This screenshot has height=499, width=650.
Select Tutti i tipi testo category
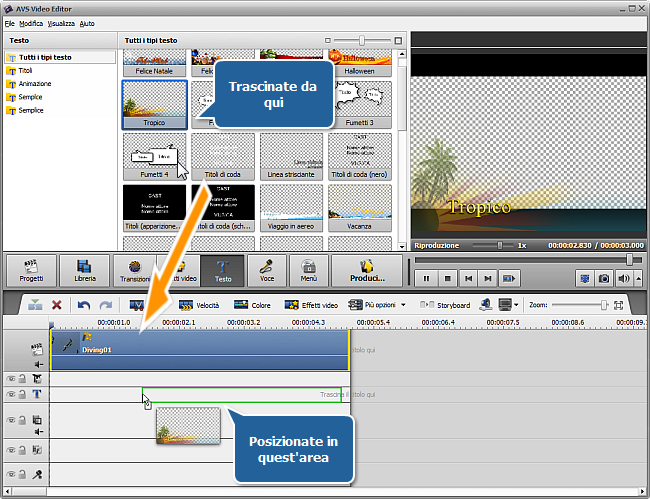(60, 57)
